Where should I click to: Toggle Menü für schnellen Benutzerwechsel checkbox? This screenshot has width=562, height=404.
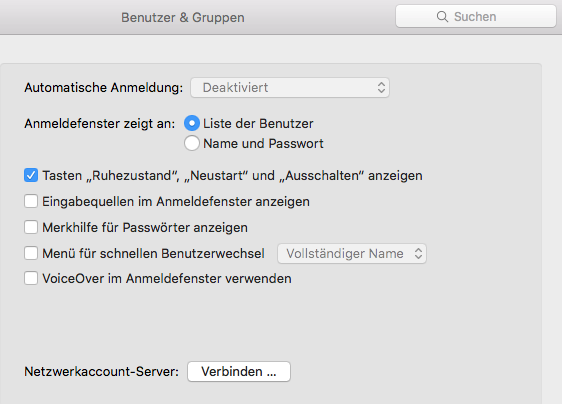31,253
